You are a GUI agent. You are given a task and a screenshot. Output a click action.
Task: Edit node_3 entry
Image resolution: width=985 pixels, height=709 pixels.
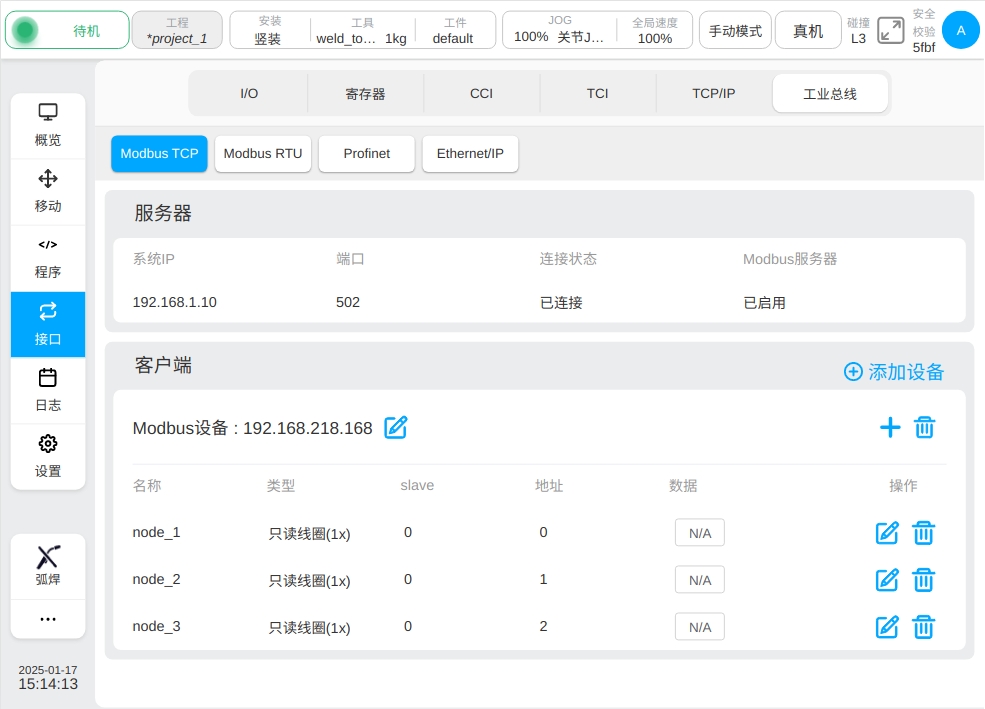(x=887, y=627)
